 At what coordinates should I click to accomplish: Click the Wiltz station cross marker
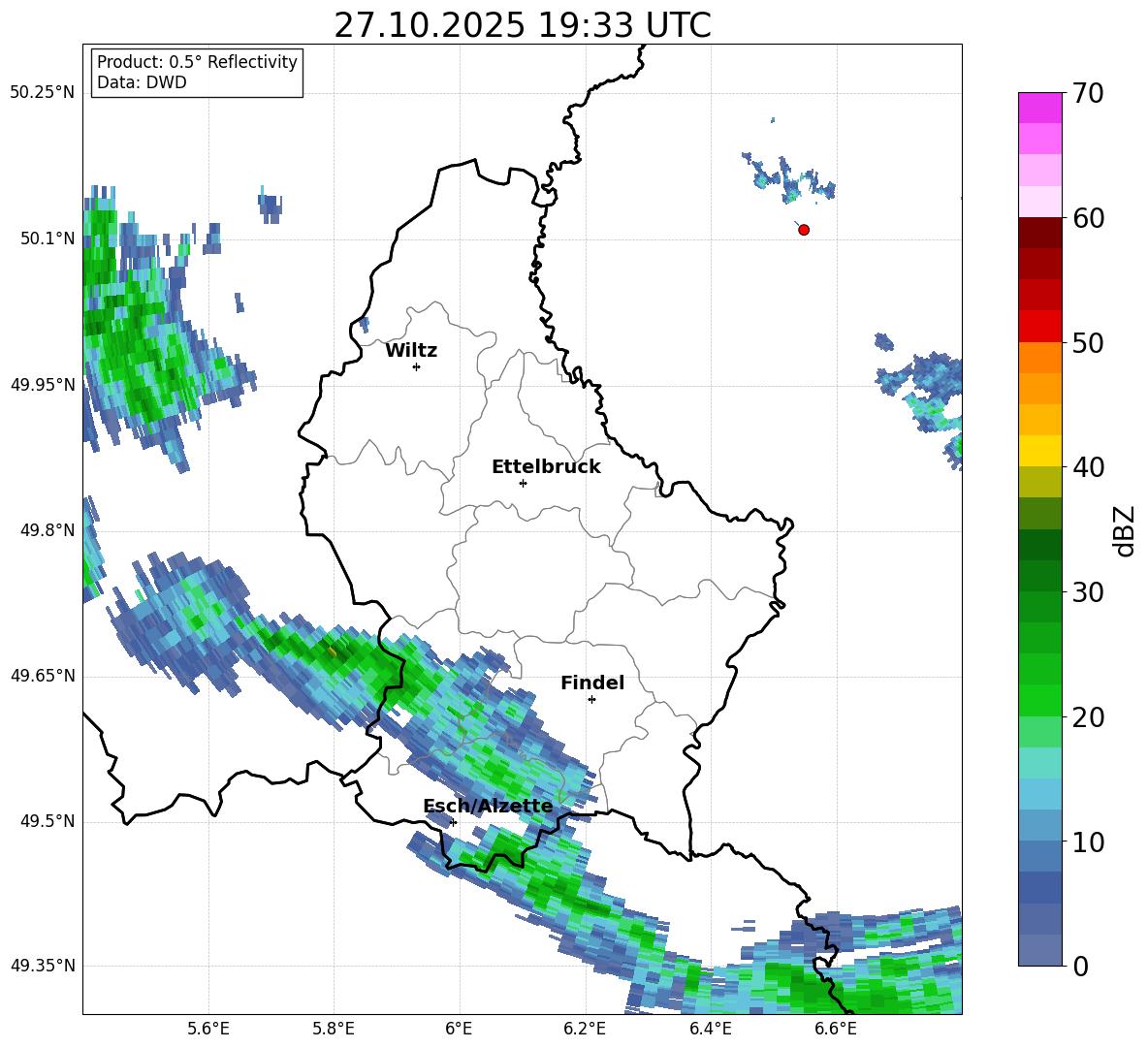point(416,366)
